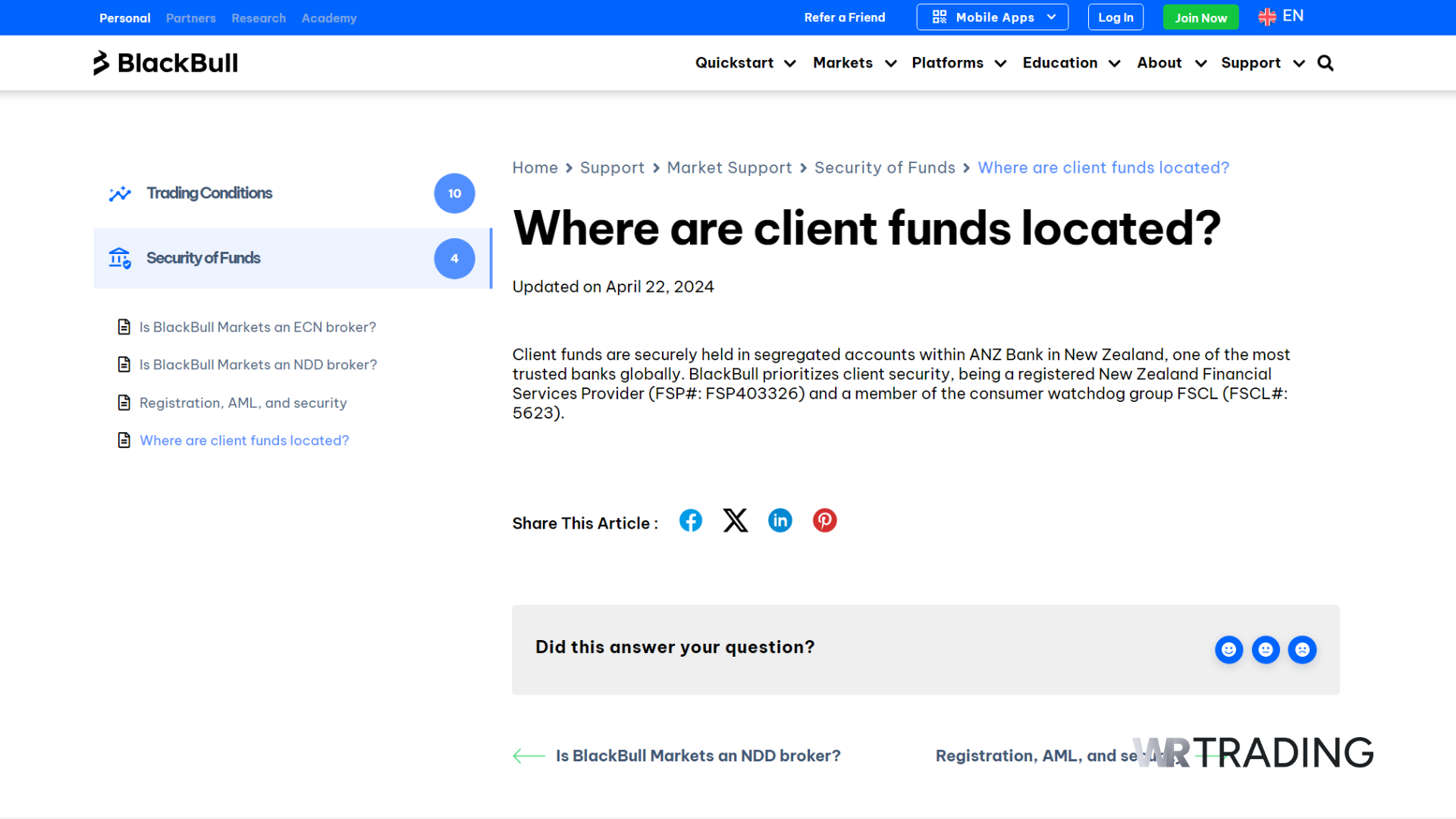Open the EN language selector
The height and width of the screenshot is (819, 1456).
click(1281, 17)
